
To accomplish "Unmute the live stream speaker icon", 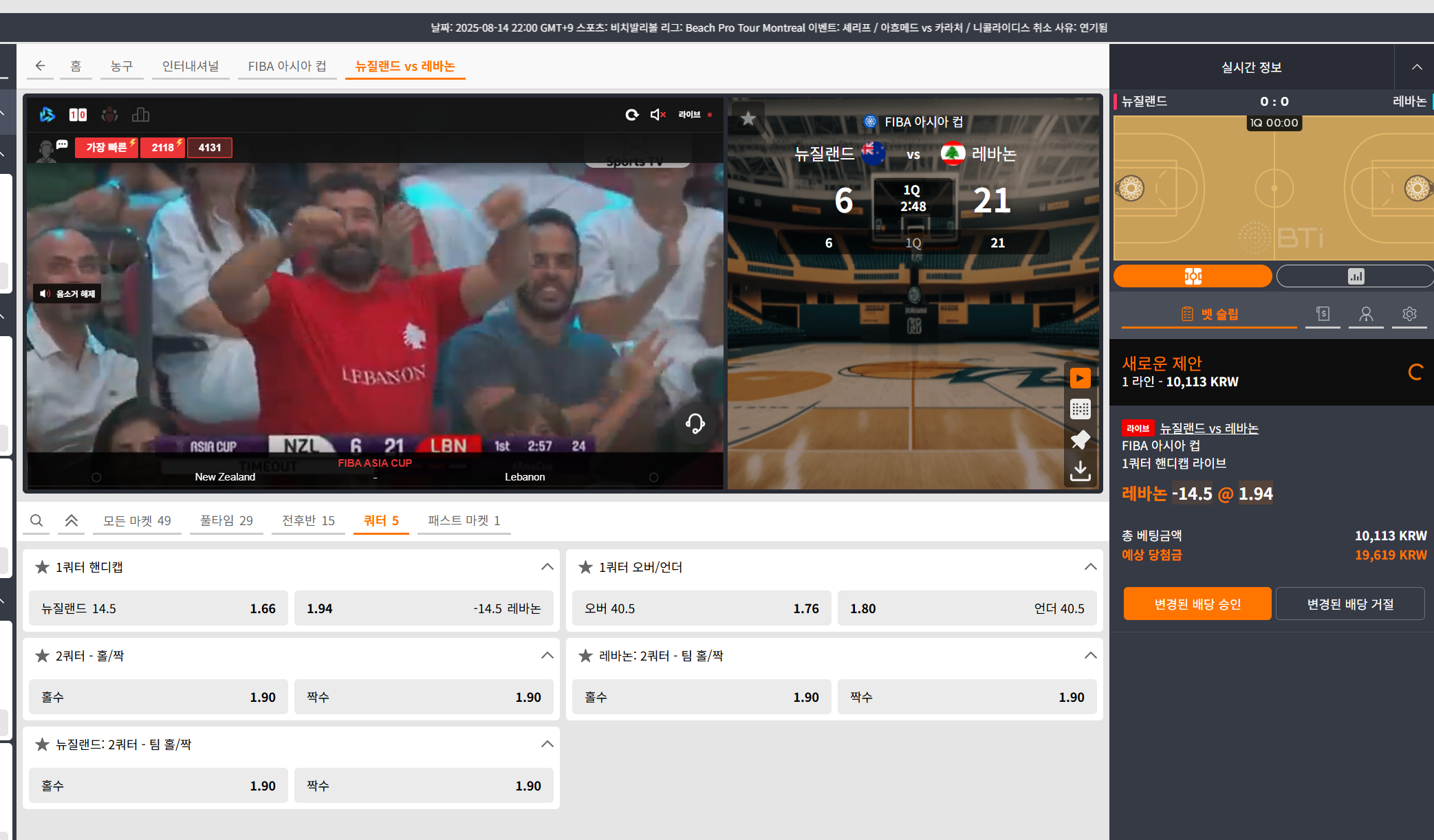I will click(658, 115).
